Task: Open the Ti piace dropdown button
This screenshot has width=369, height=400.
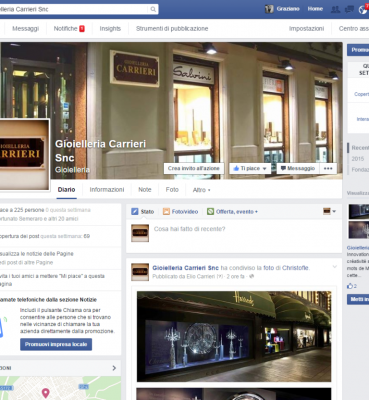Action: pyautogui.click(x=250, y=168)
